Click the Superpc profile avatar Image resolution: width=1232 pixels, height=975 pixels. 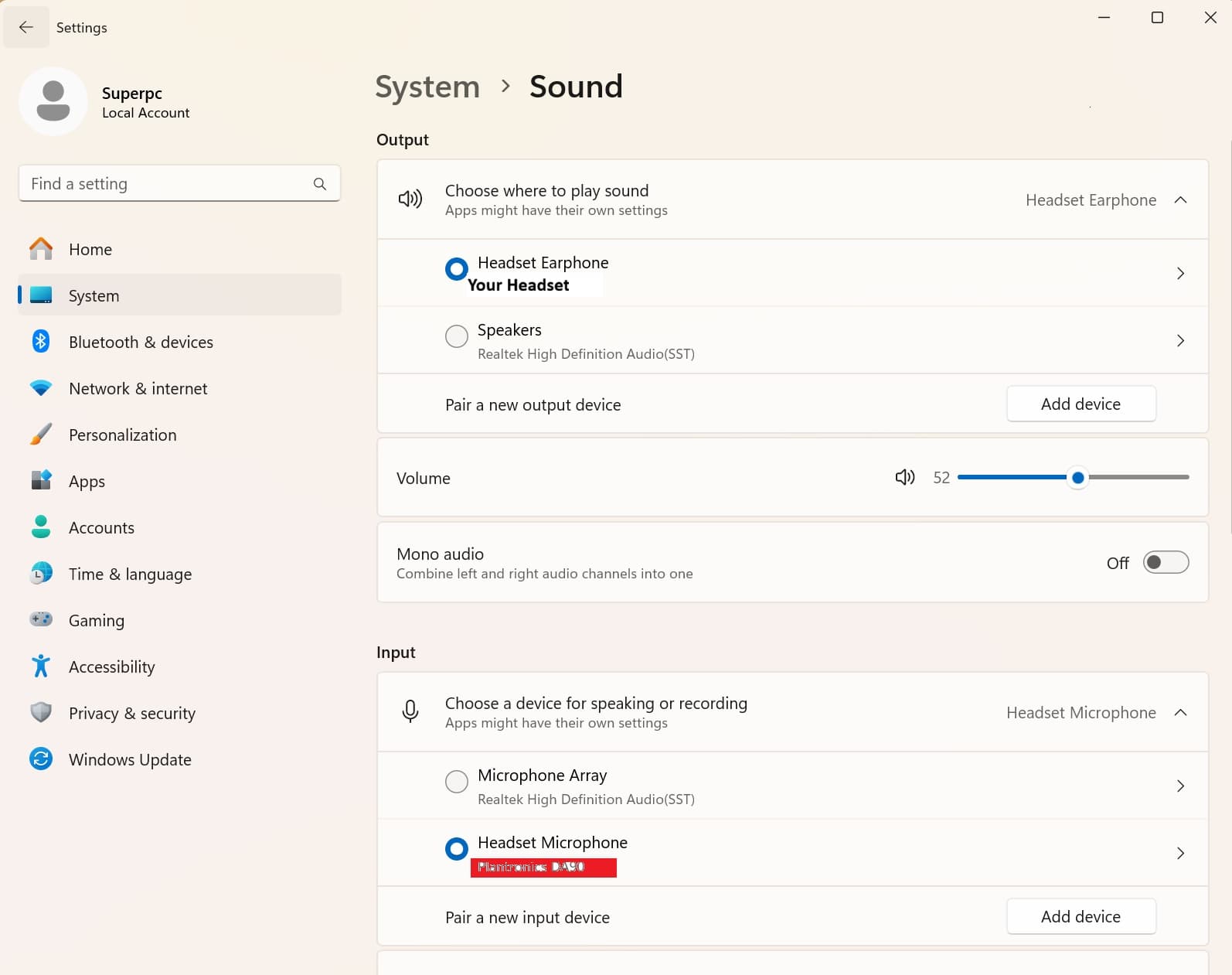point(53,102)
